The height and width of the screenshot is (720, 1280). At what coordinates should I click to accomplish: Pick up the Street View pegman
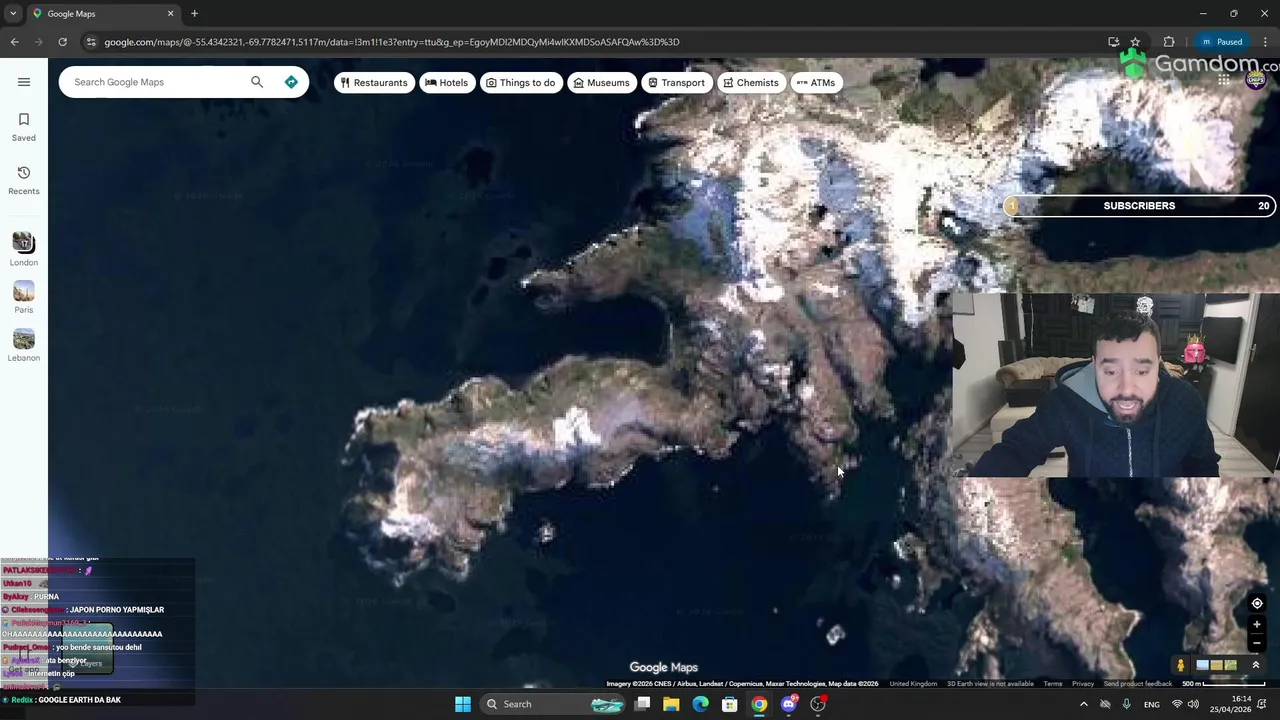point(1180,665)
